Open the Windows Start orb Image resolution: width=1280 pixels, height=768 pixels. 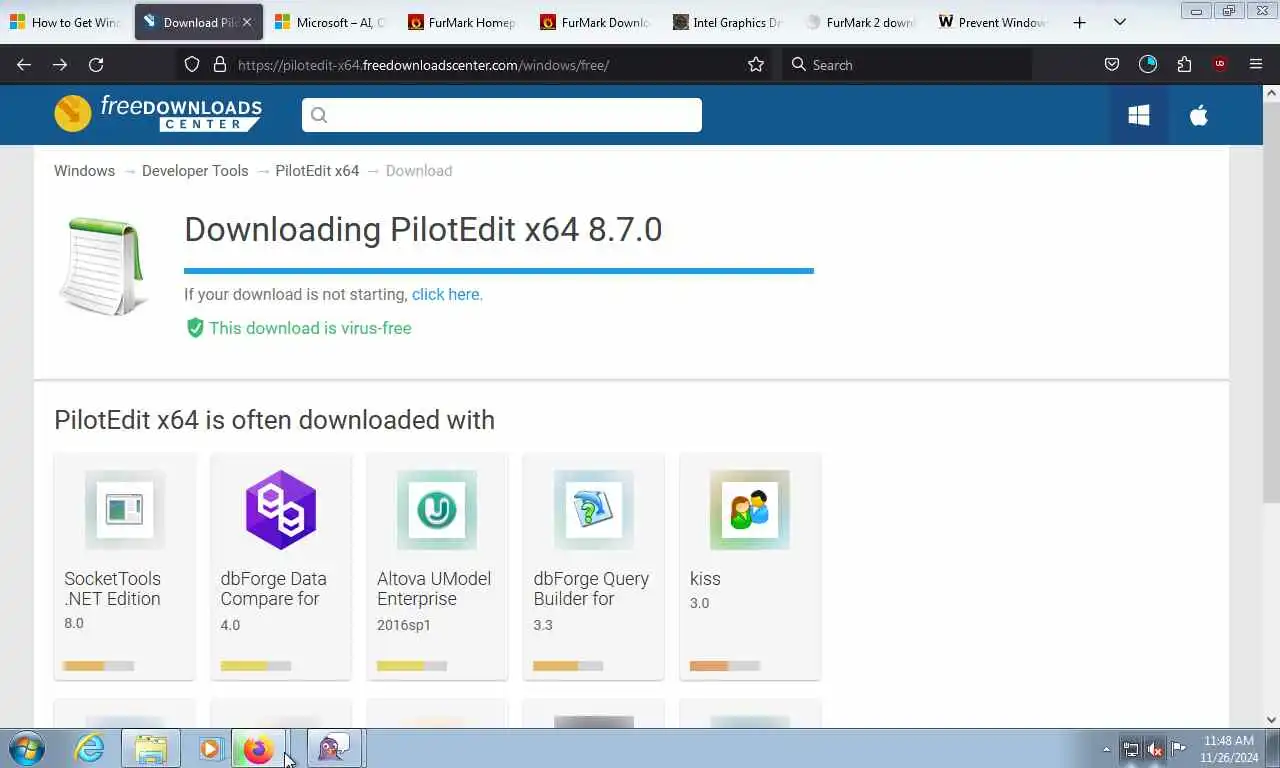pyautogui.click(x=26, y=748)
